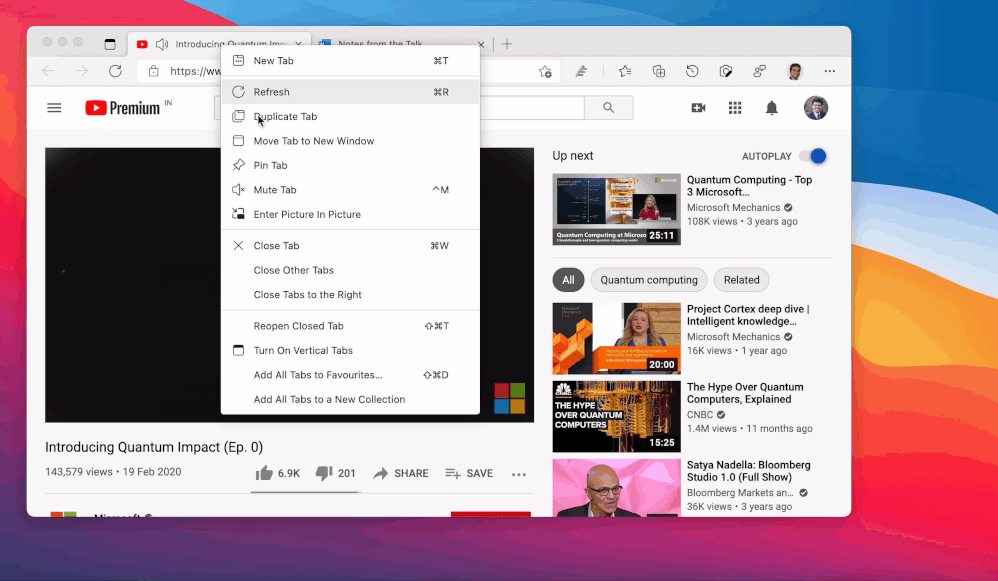Open the Edge Collections icon
Viewport: 998px width, 581px height.
coord(658,71)
